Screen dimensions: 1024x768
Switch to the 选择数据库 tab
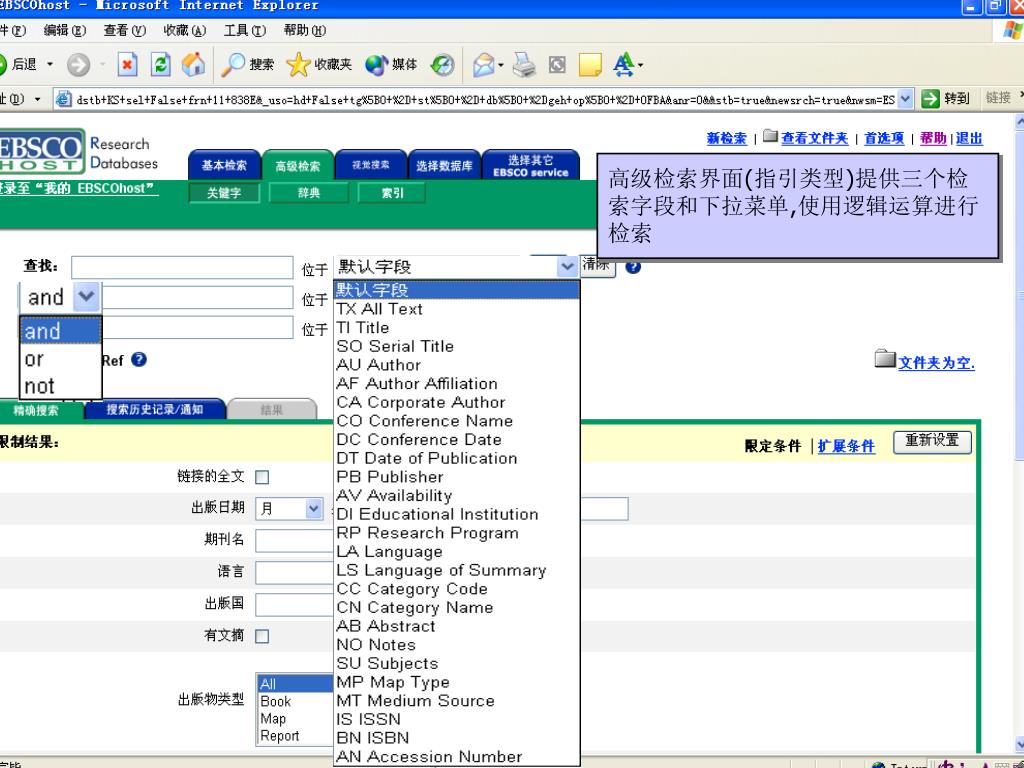coord(444,166)
